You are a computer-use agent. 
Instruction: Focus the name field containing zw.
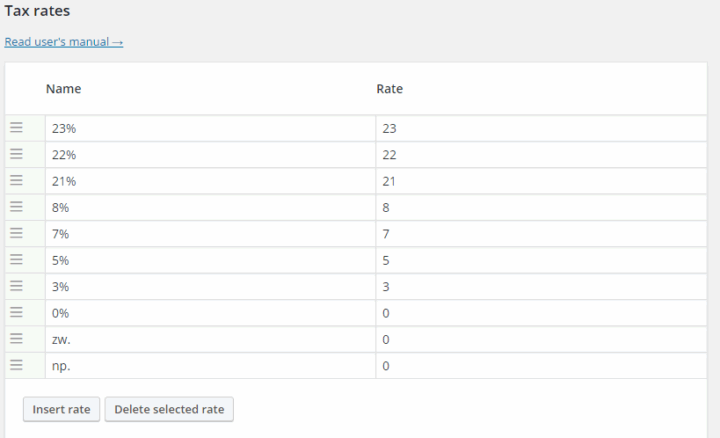(x=210, y=339)
